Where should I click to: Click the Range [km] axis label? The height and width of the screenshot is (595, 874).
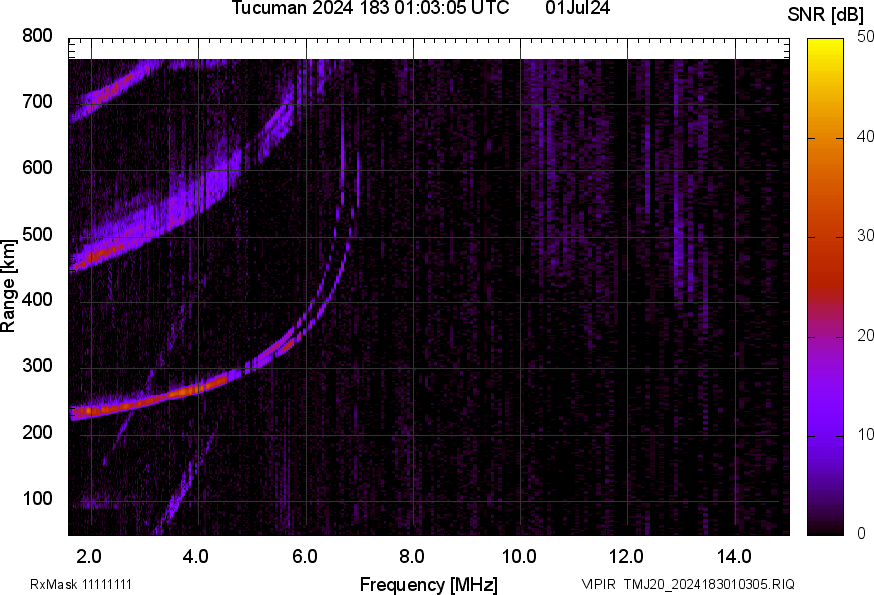tap(8, 286)
